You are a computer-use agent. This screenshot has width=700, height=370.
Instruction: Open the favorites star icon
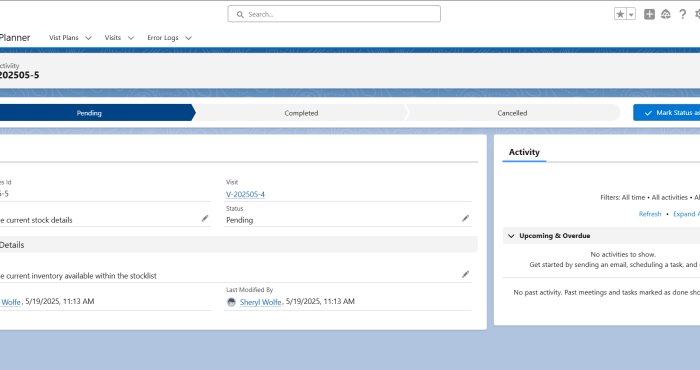(620, 14)
